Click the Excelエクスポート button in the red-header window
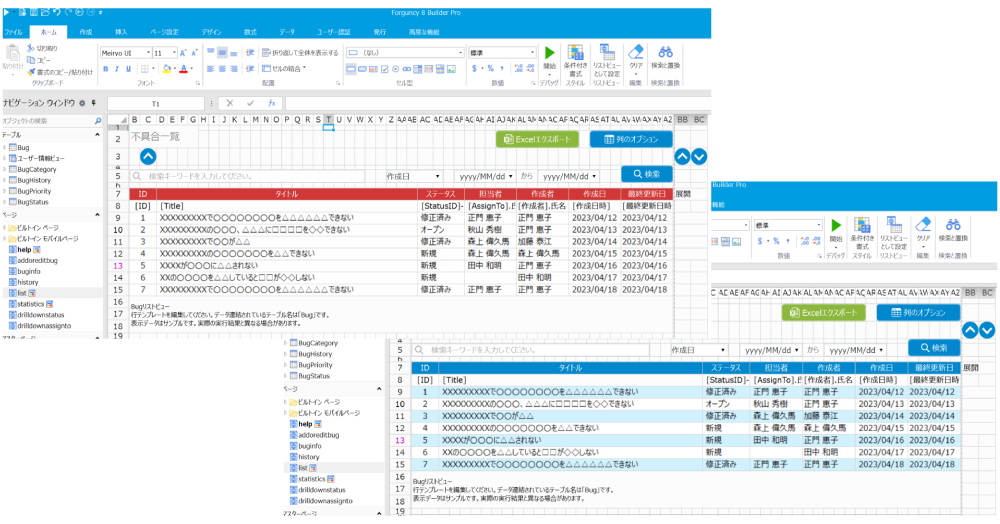Image resolution: width=1000 pixels, height=524 pixels. coord(538,139)
